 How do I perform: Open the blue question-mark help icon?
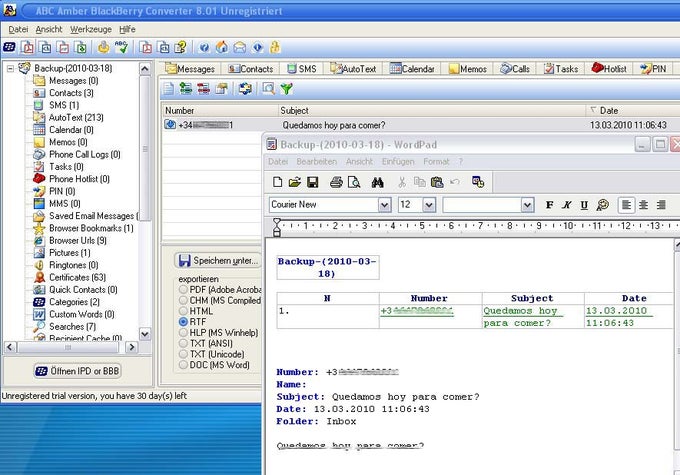pyautogui.click(x=204, y=47)
